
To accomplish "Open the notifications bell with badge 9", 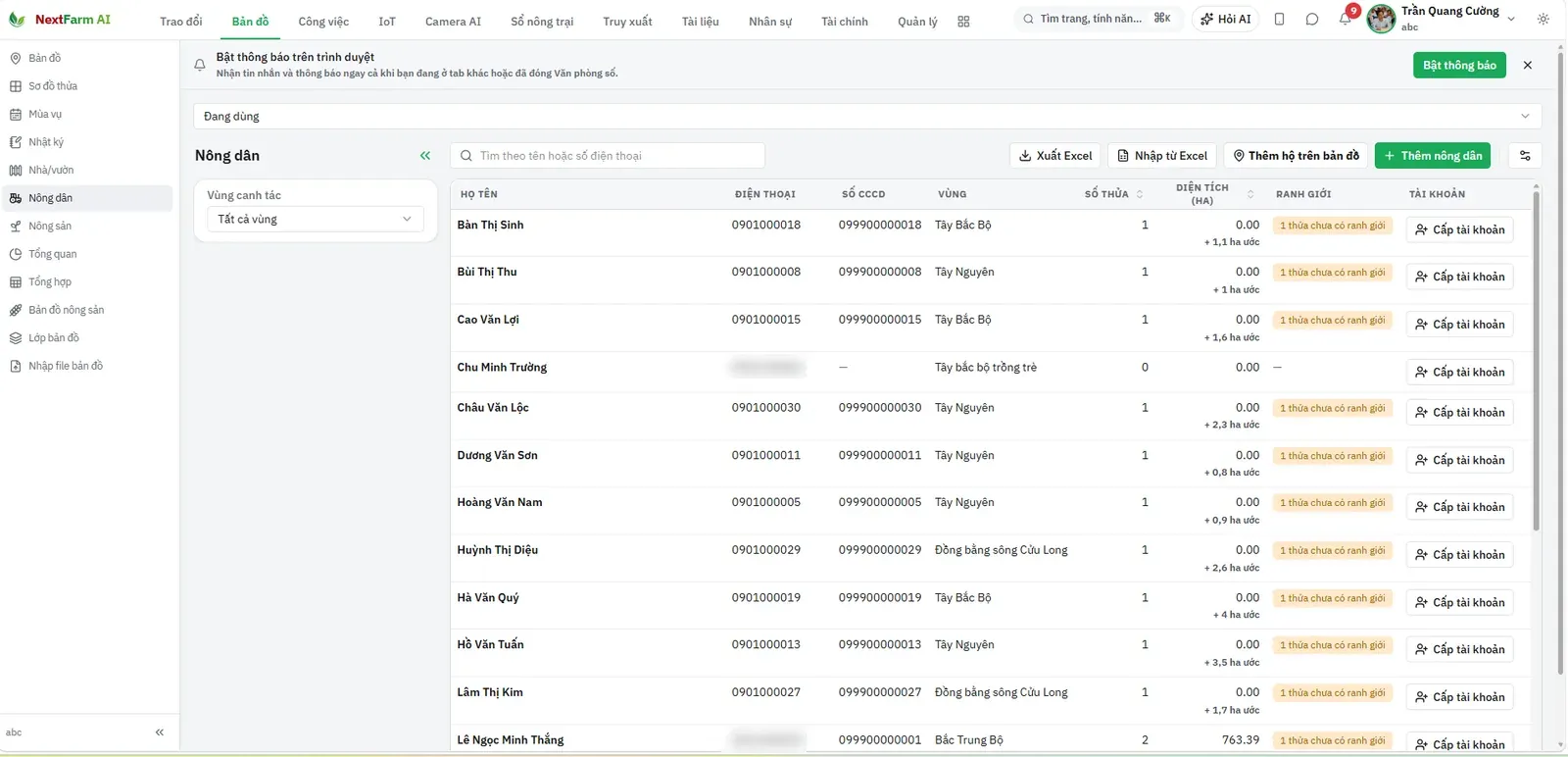I will coord(1345,19).
